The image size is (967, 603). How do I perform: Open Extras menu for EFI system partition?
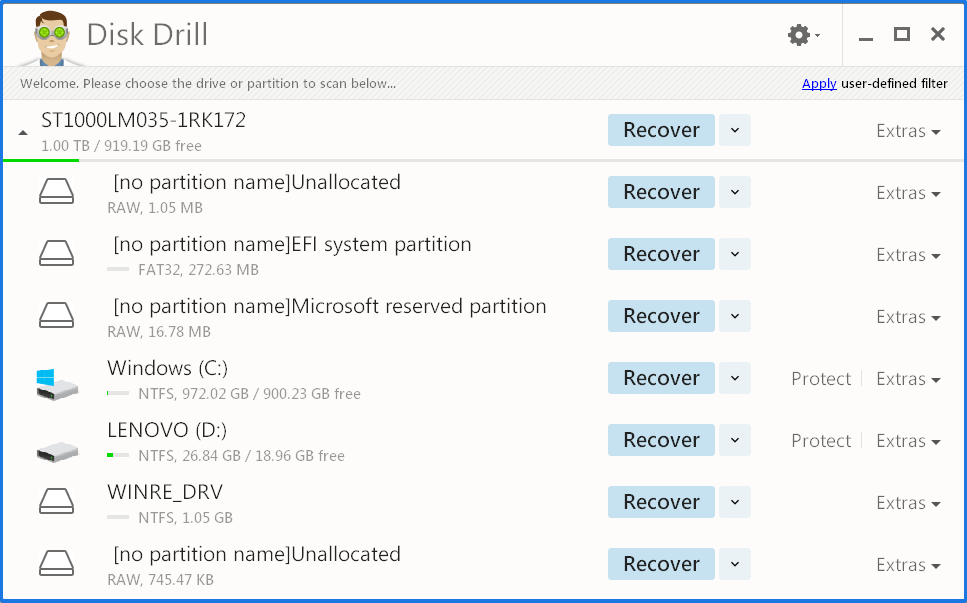[908, 255]
